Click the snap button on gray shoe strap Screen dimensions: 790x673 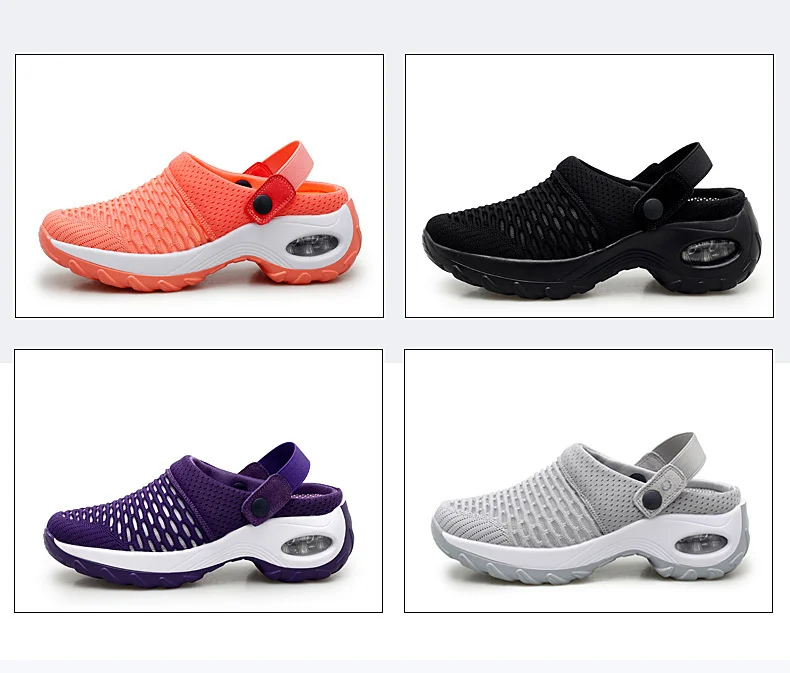click(652, 500)
